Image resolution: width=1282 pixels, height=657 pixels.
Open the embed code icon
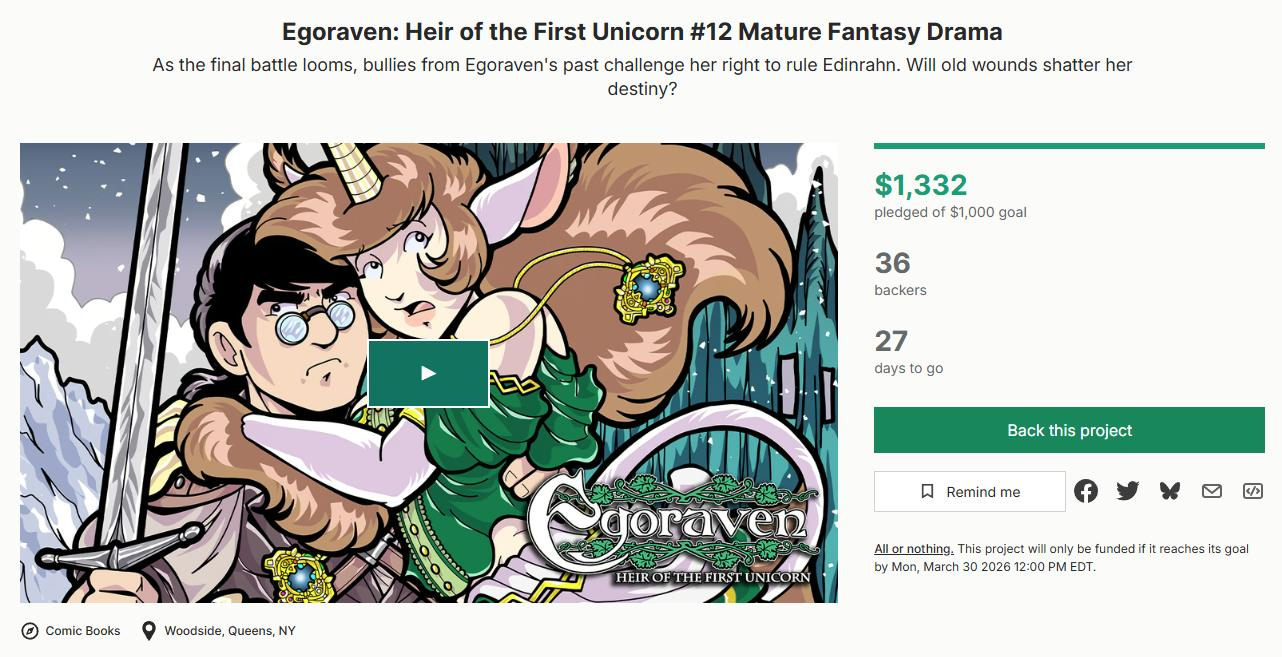coord(1253,491)
